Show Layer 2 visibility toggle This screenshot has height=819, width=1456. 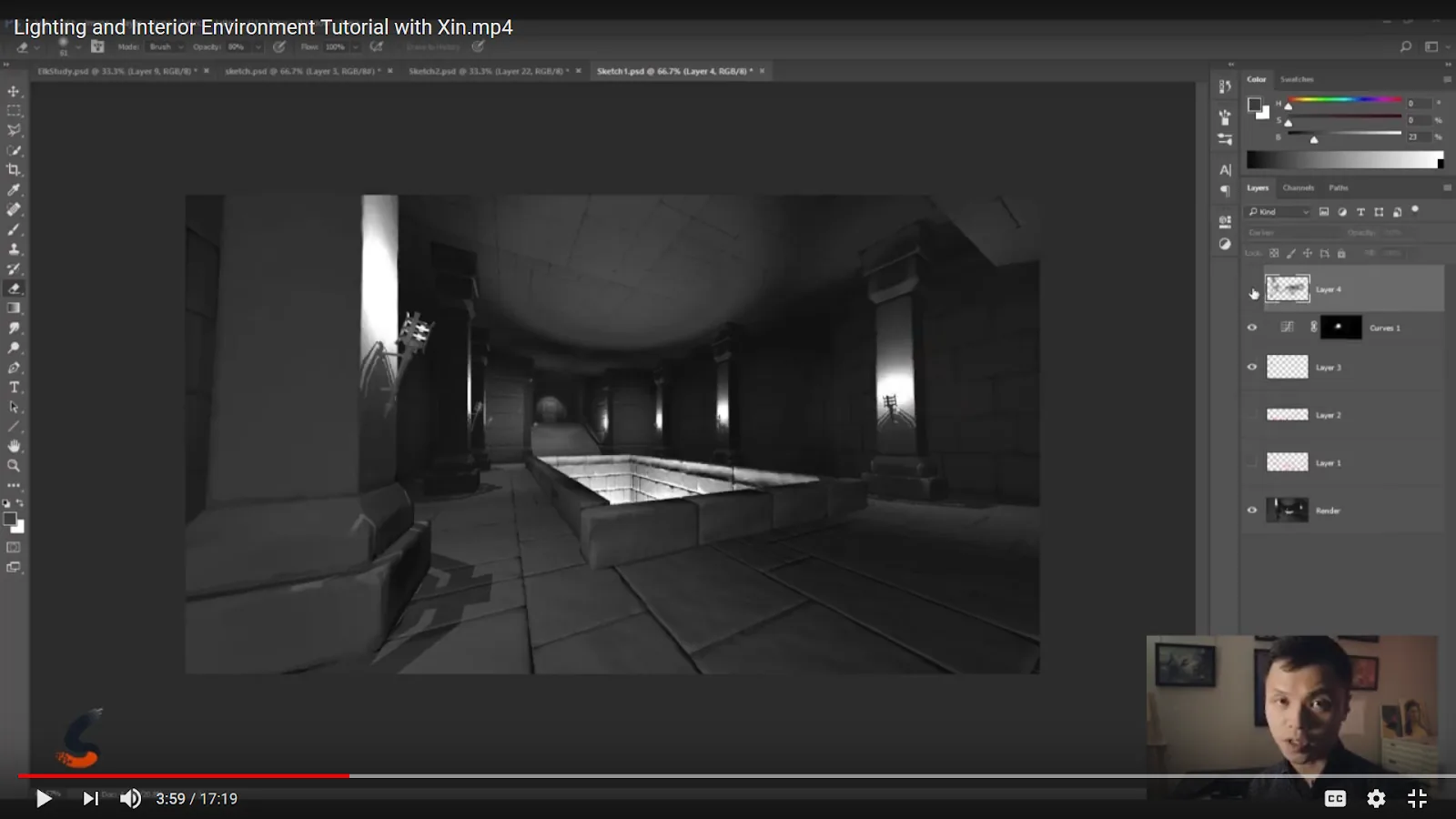coord(1252,415)
